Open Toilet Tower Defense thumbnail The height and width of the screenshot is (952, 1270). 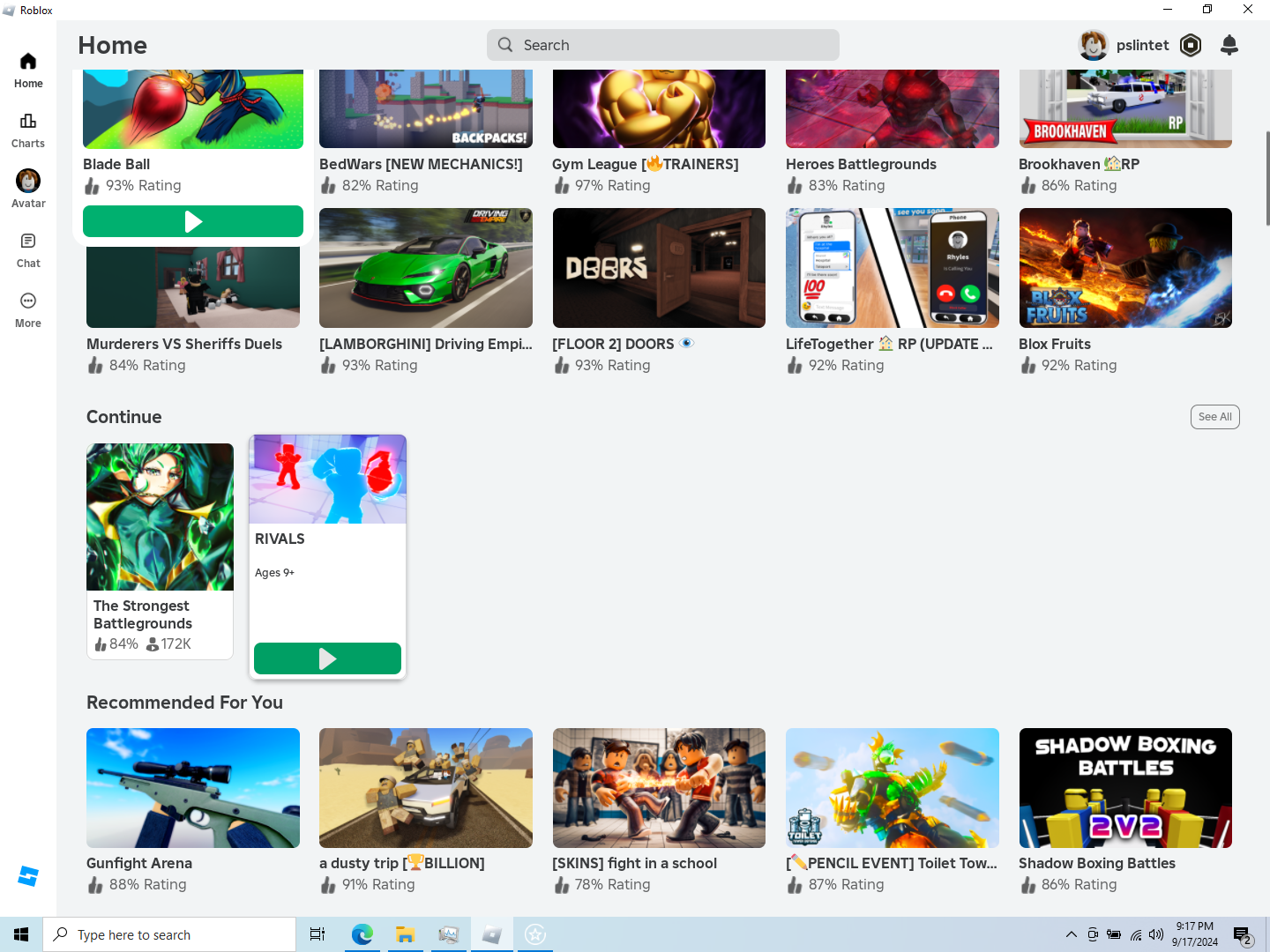point(893,788)
